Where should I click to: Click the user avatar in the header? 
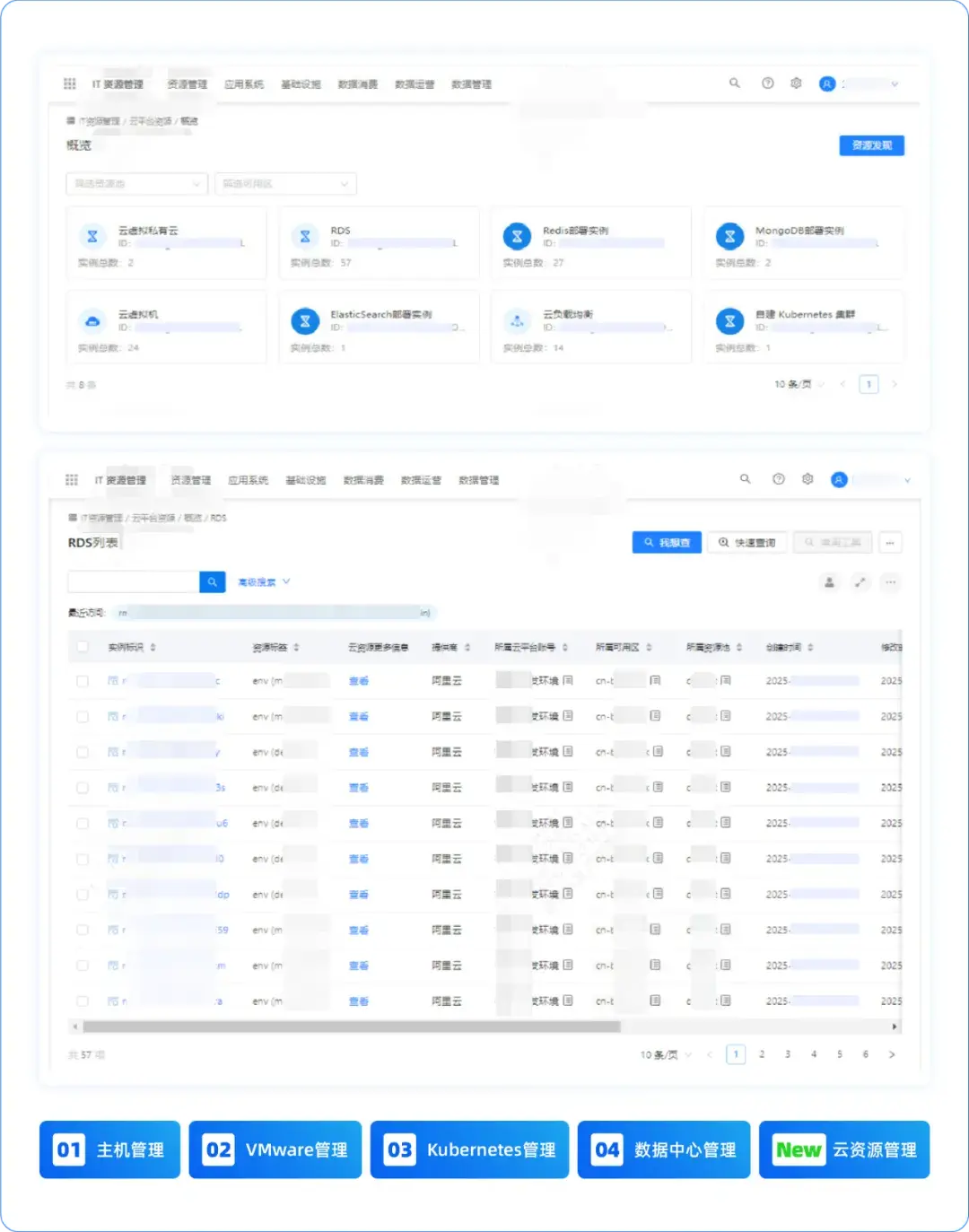(x=827, y=83)
